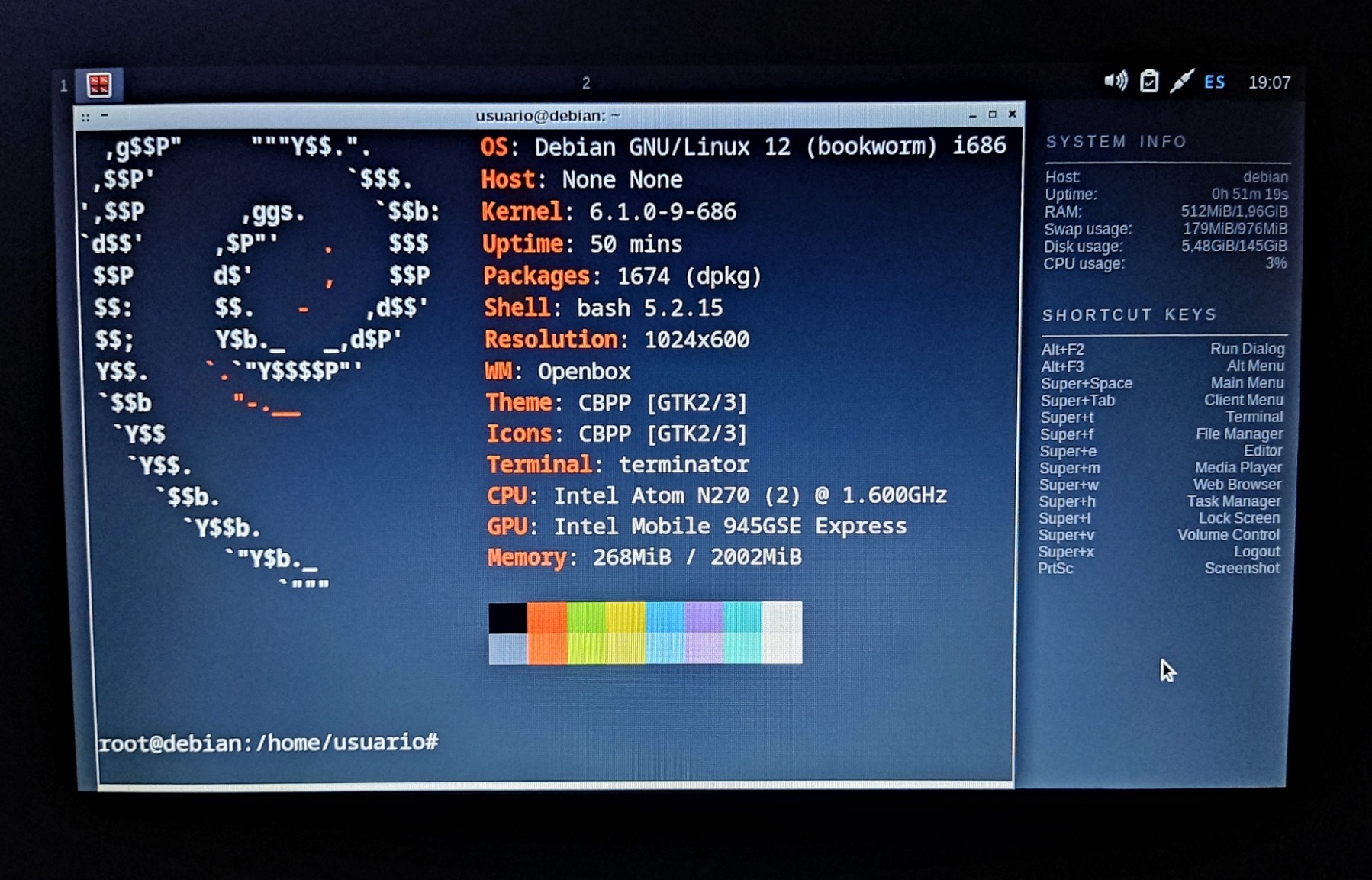Click the 'Client Menu' shortcut entry

click(x=1244, y=399)
